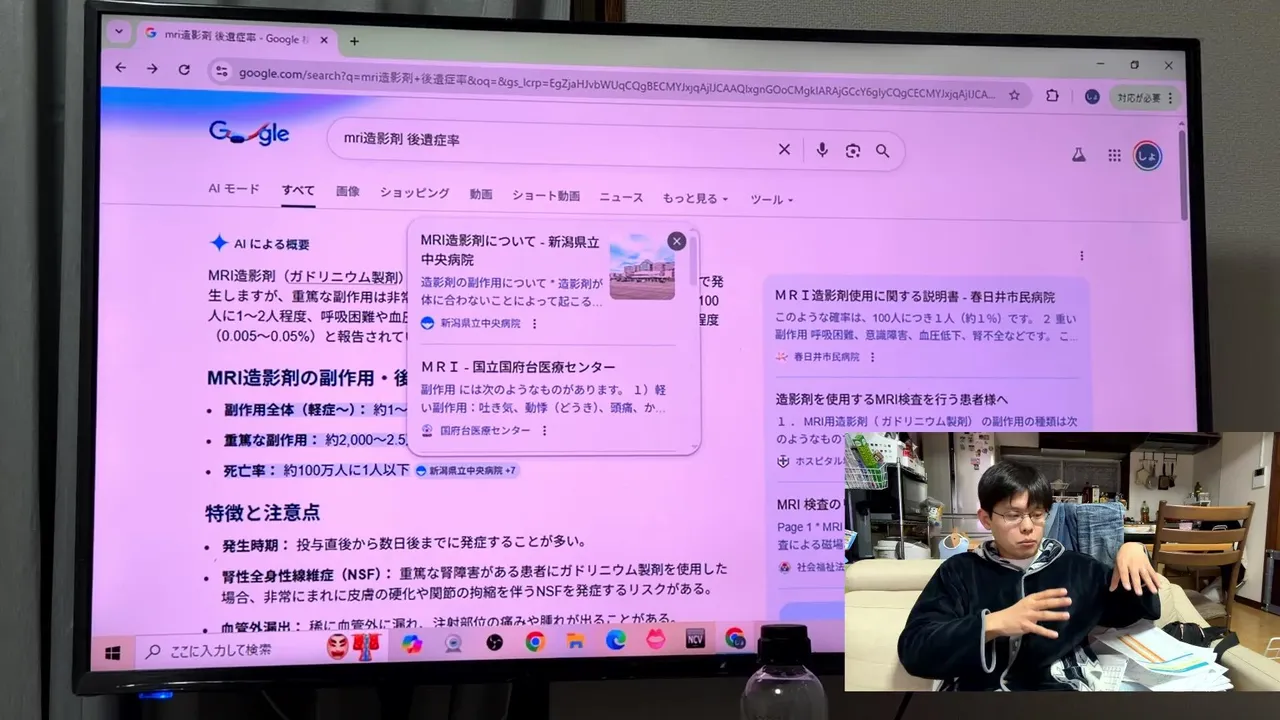The height and width of the screenshot is (720, 1280).
Task: Click the '特徴と注意点' heading
Action: [x=262, y=513]
